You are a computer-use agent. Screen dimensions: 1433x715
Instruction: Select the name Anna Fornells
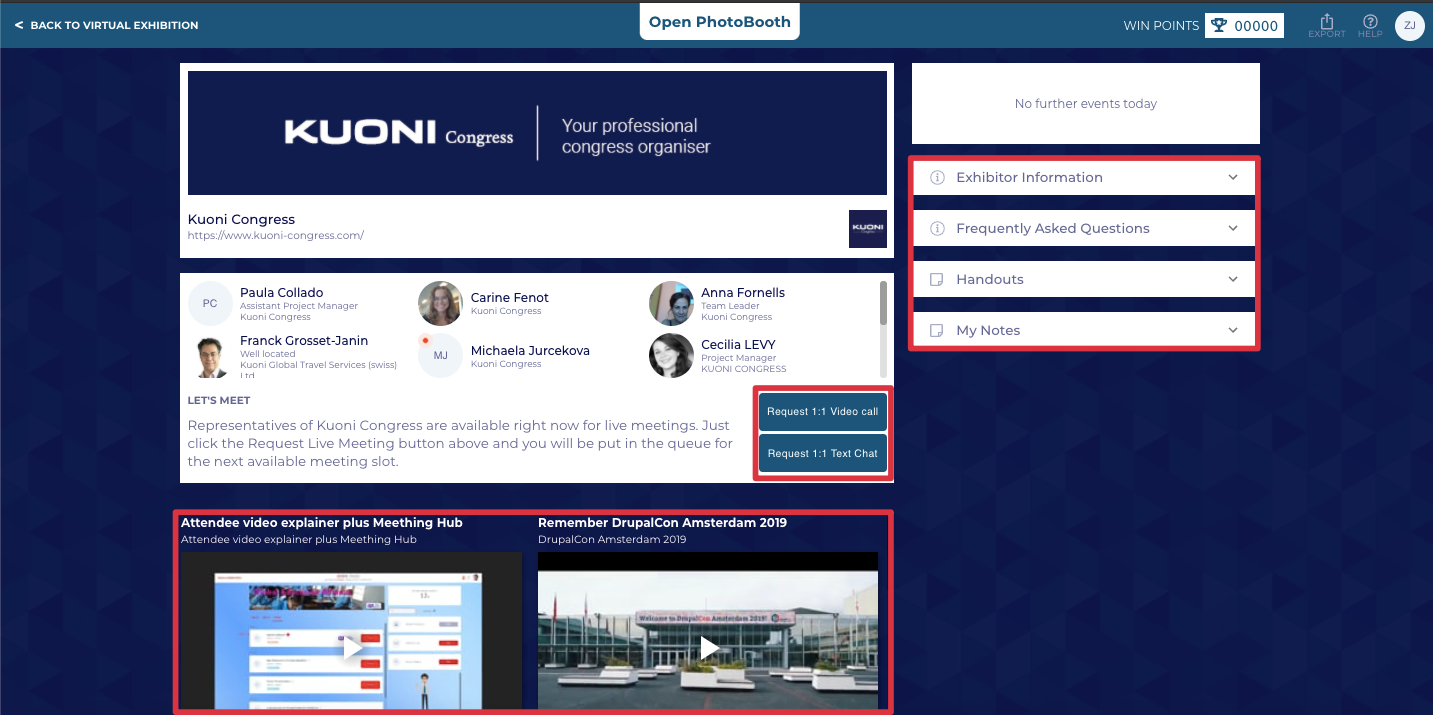point(743,293)
